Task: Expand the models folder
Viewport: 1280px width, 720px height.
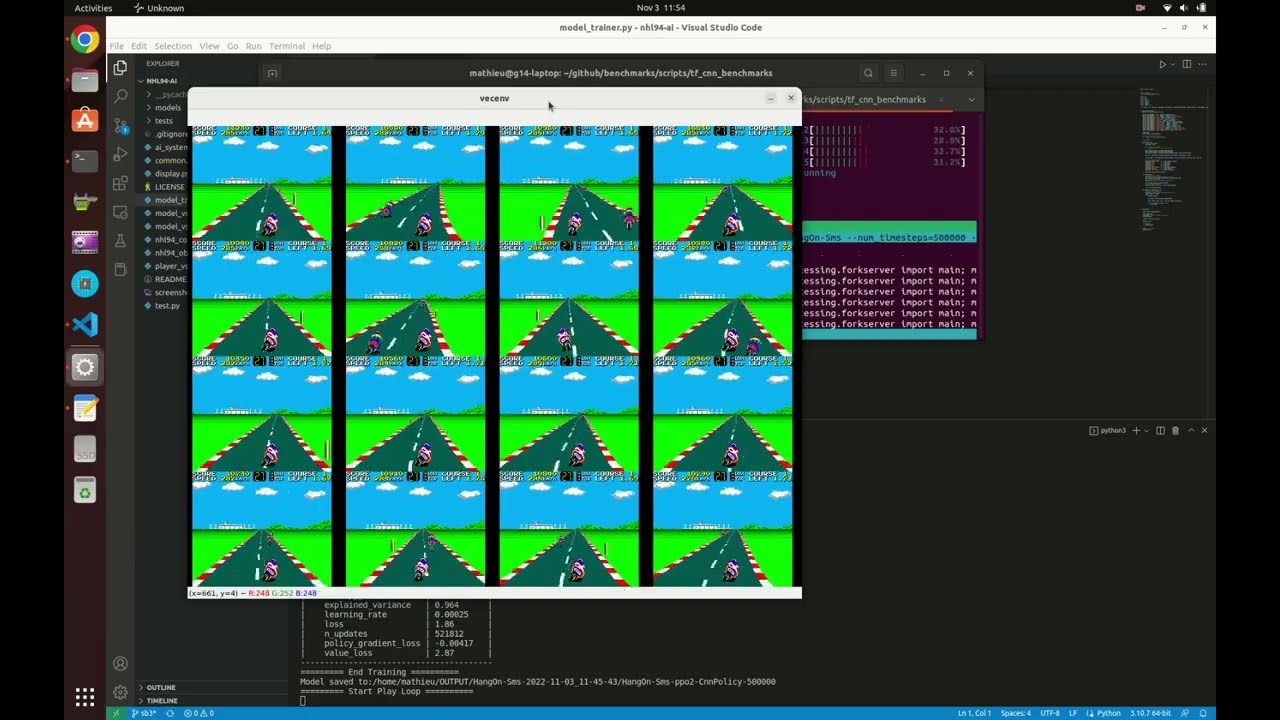Action: click(166, 107)
